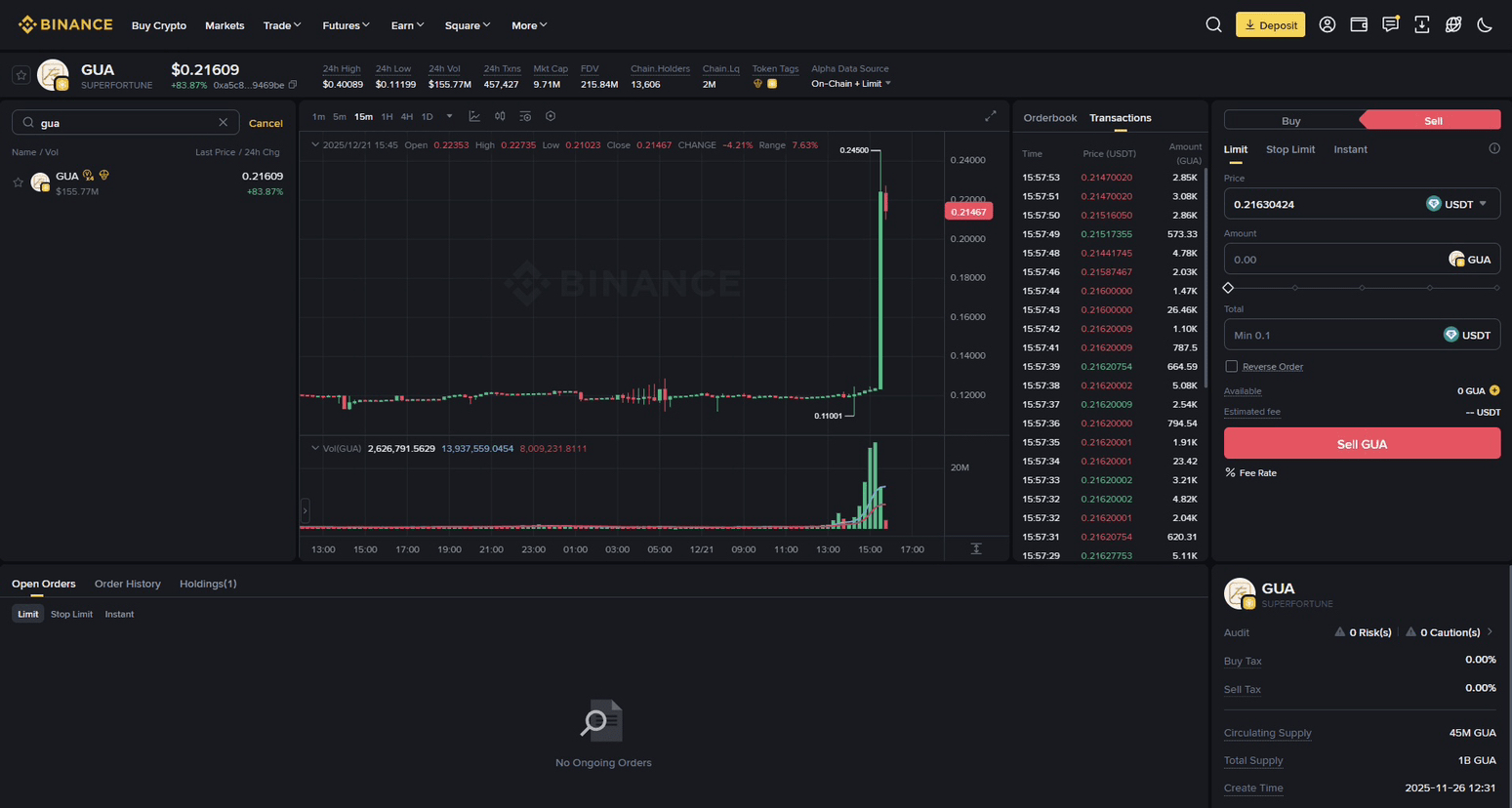This screenshot has width=1512, height=808.
Task: Switch to the Orderbook tab
Action: coord(1049,118)
